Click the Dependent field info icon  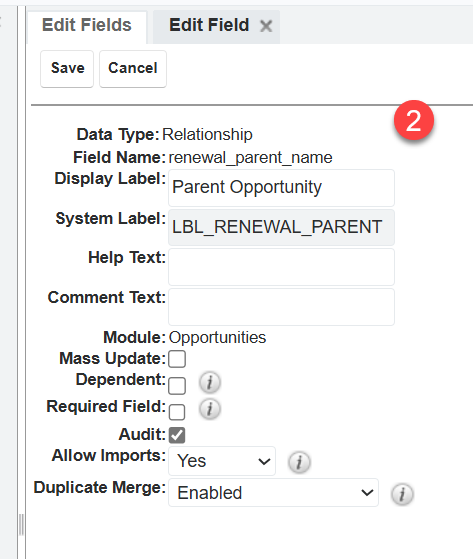210,383
